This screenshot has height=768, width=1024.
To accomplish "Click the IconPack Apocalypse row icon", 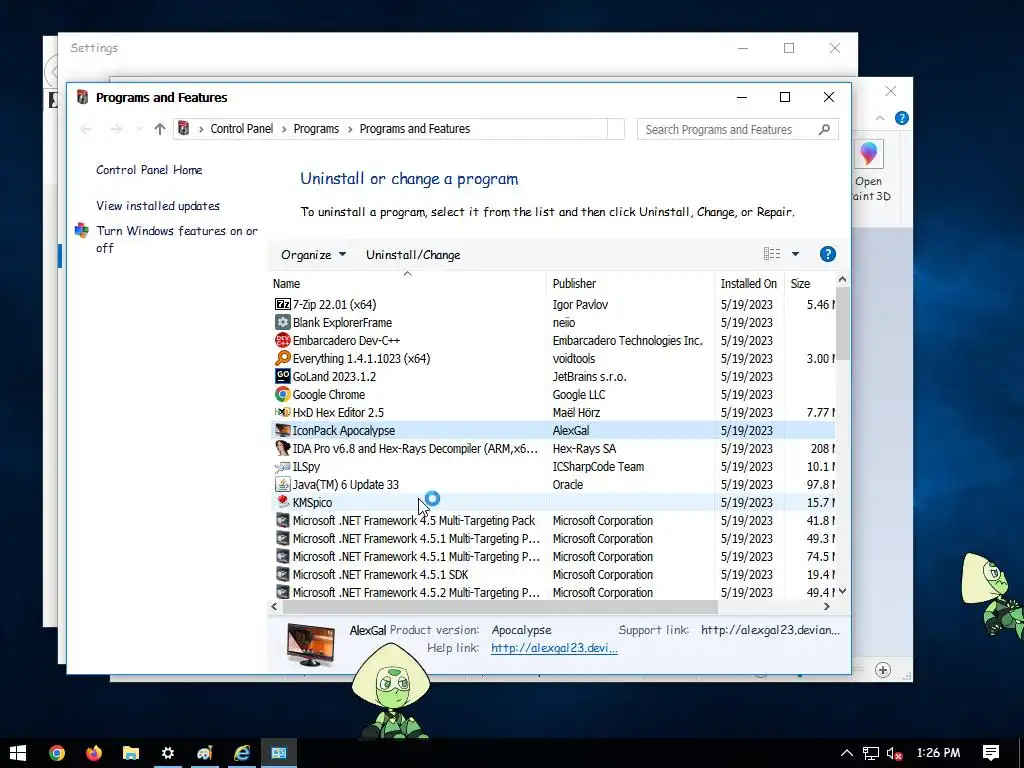I will point(282,430).
